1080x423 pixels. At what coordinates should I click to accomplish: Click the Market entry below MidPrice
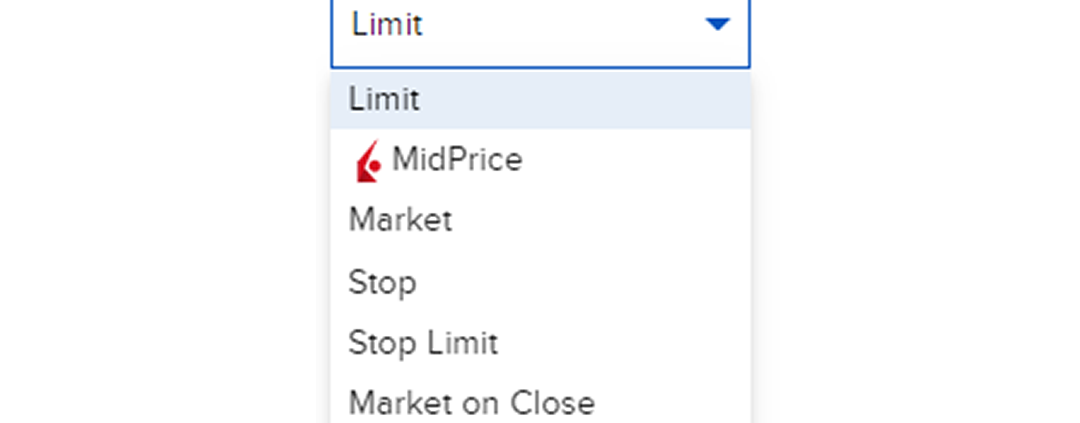[x=400, y=220]
